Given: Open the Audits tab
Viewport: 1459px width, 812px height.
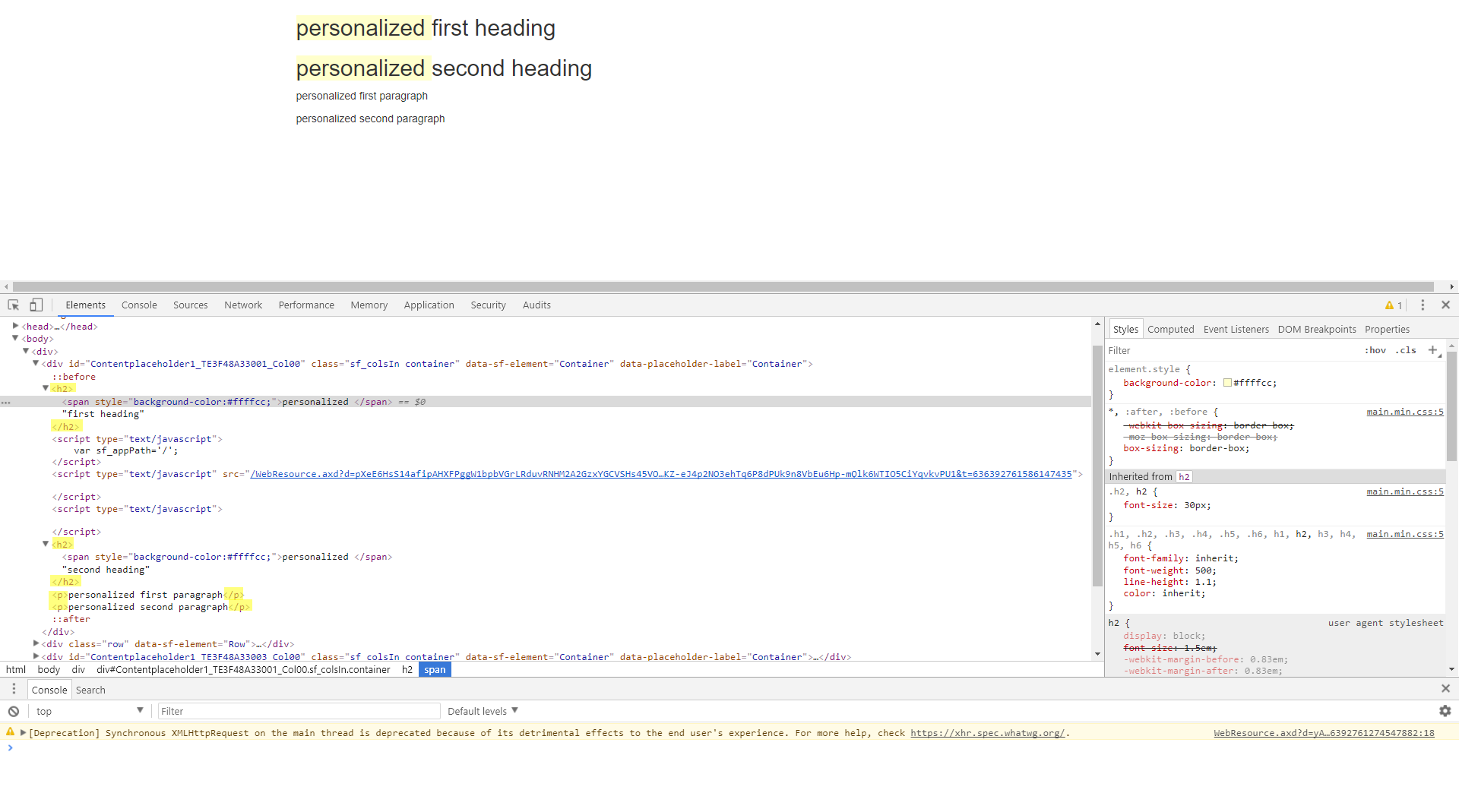Looking at the screenshot, I should 536,305.
